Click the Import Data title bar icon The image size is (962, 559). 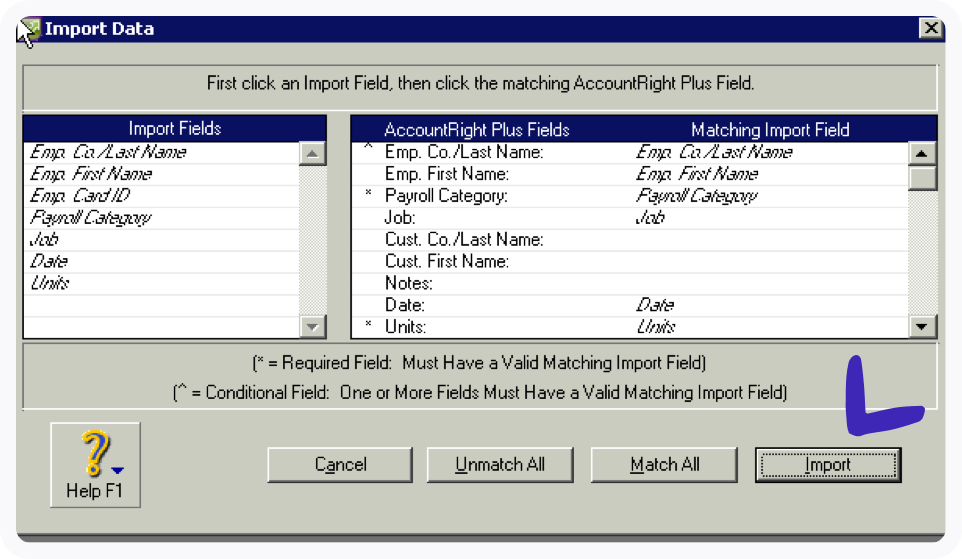(29, 29)
